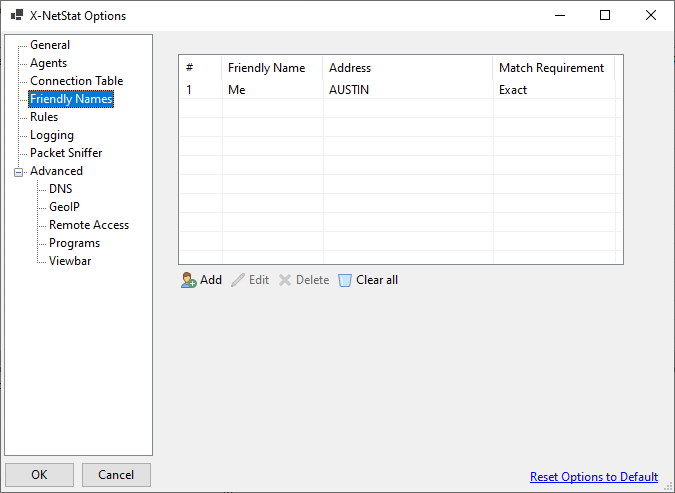Go to the Rules section
This screenshot has height=493, width=675.
click(44, 117)
